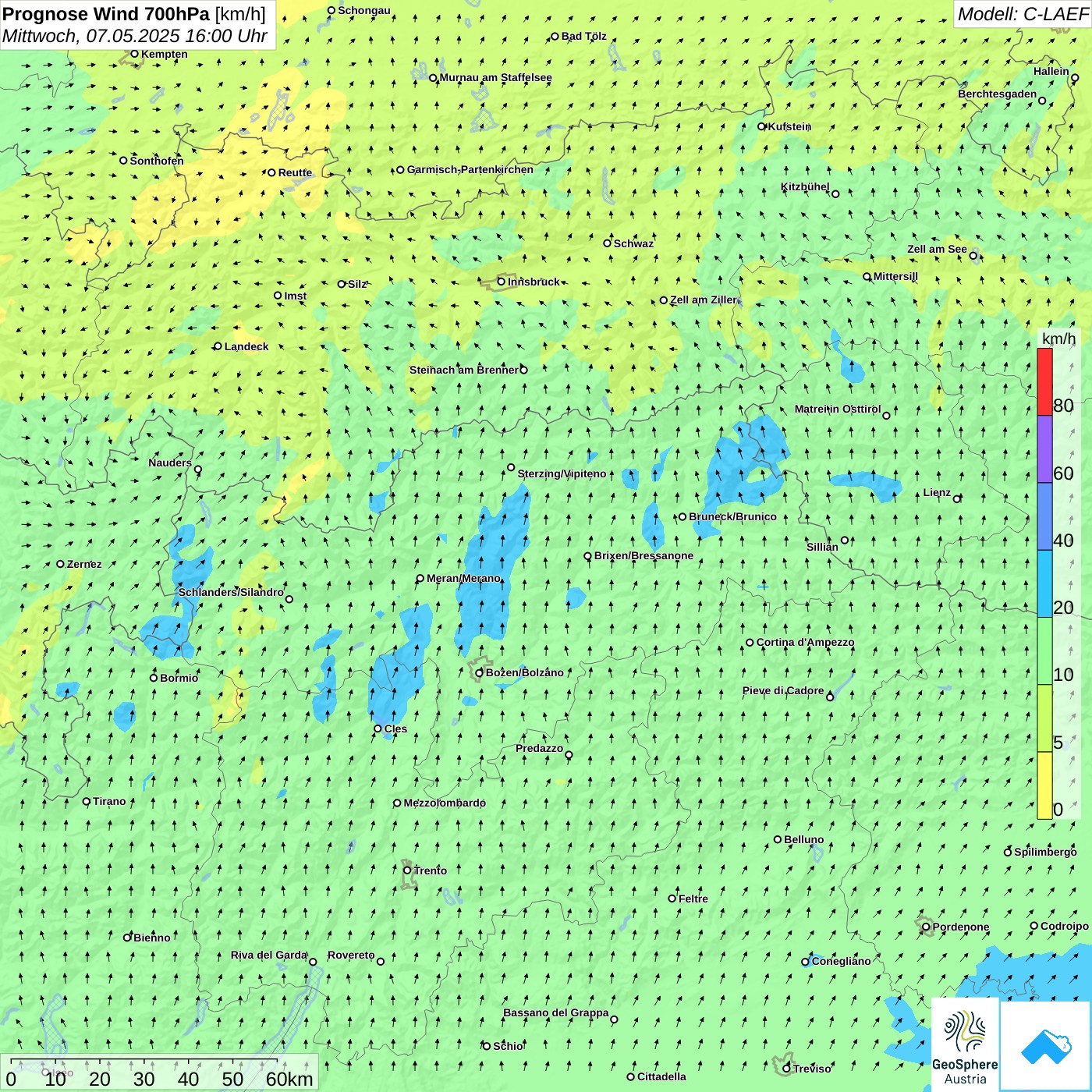Click the Hallein label
The width and height of the screenshot is (1092, 1092).
coord(1051,71)
